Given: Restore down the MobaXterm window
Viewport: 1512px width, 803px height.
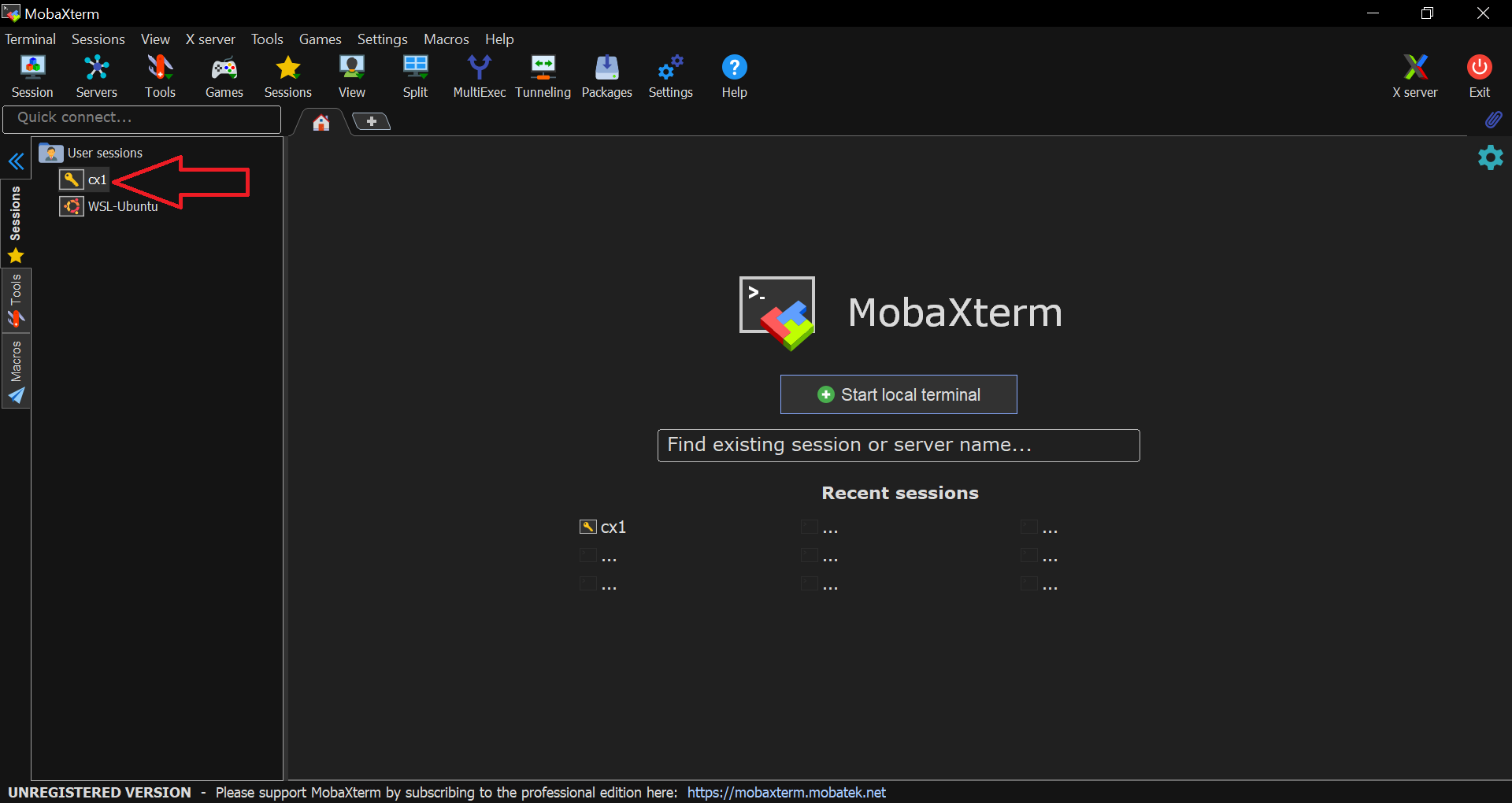Looking at the screenshot, I should [1427, 13].
